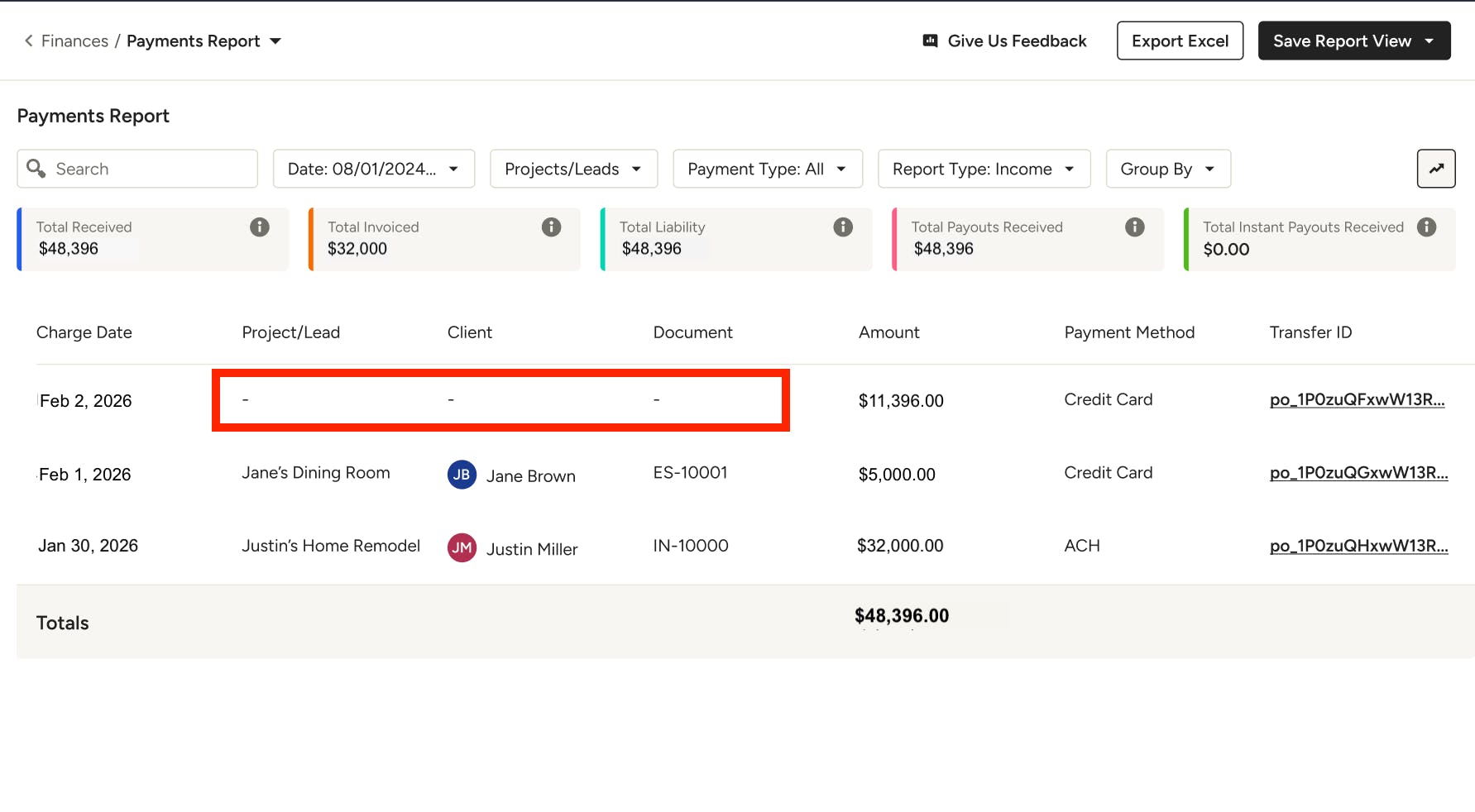Open the Payment Type: All dropdown
Screen dimensions: 1475x812
pyautogui.click(x=768, y=169)
